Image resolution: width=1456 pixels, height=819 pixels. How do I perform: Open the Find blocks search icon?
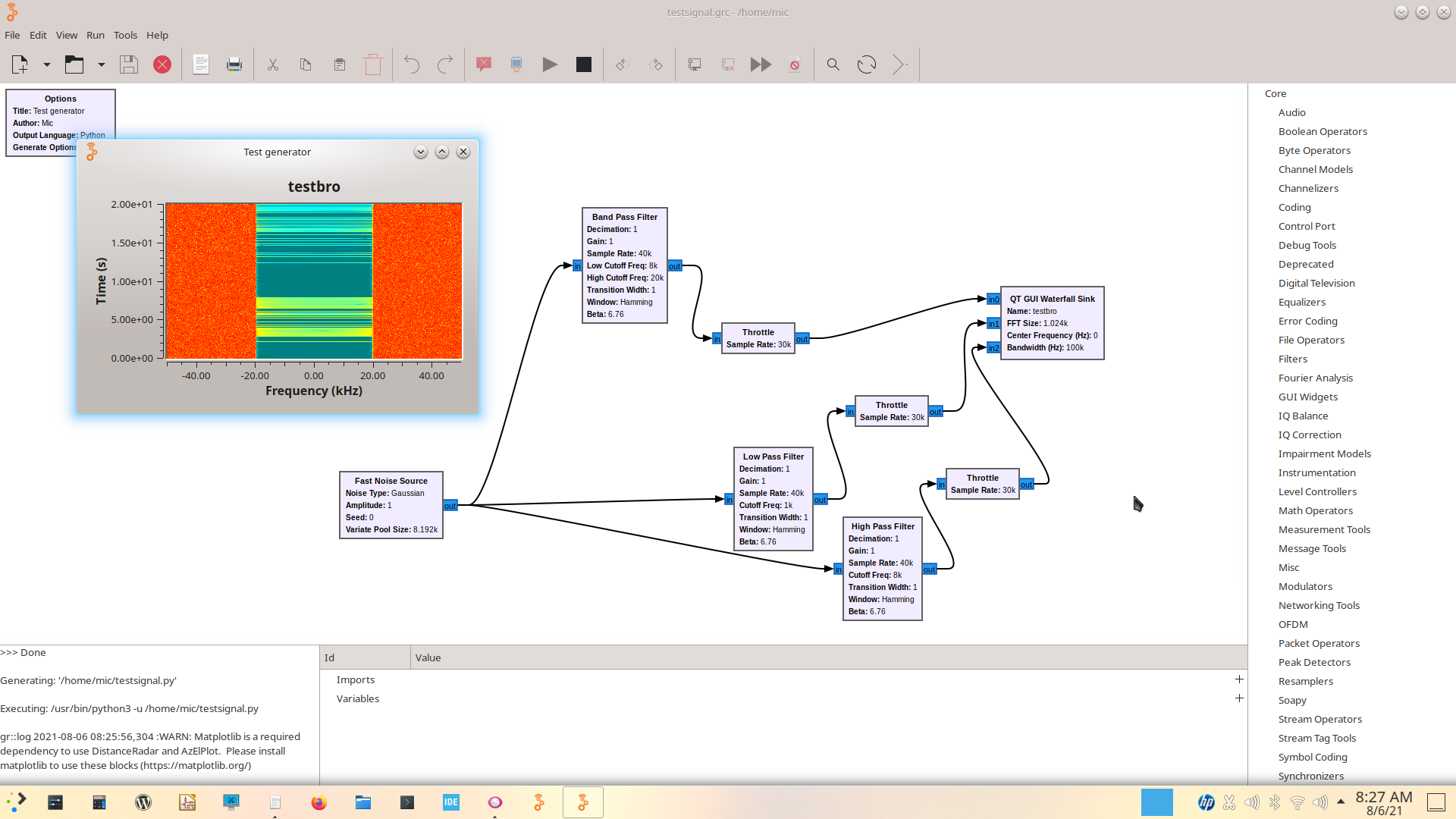coord(833,64)
